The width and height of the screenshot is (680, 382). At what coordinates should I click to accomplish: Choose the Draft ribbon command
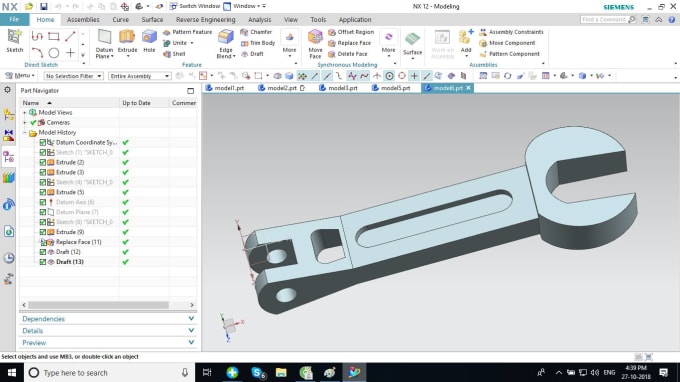click(252, 54)
